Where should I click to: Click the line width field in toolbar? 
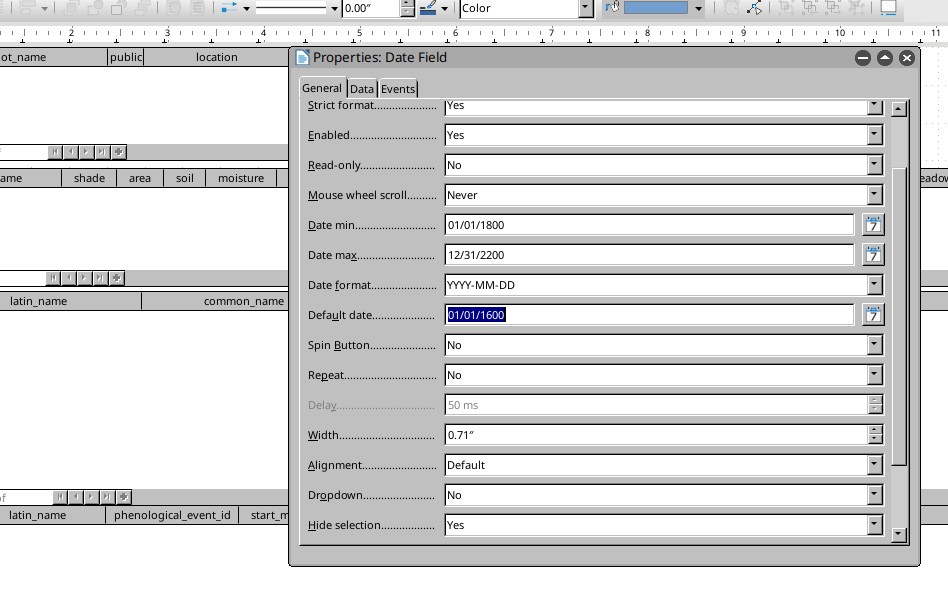371,8
